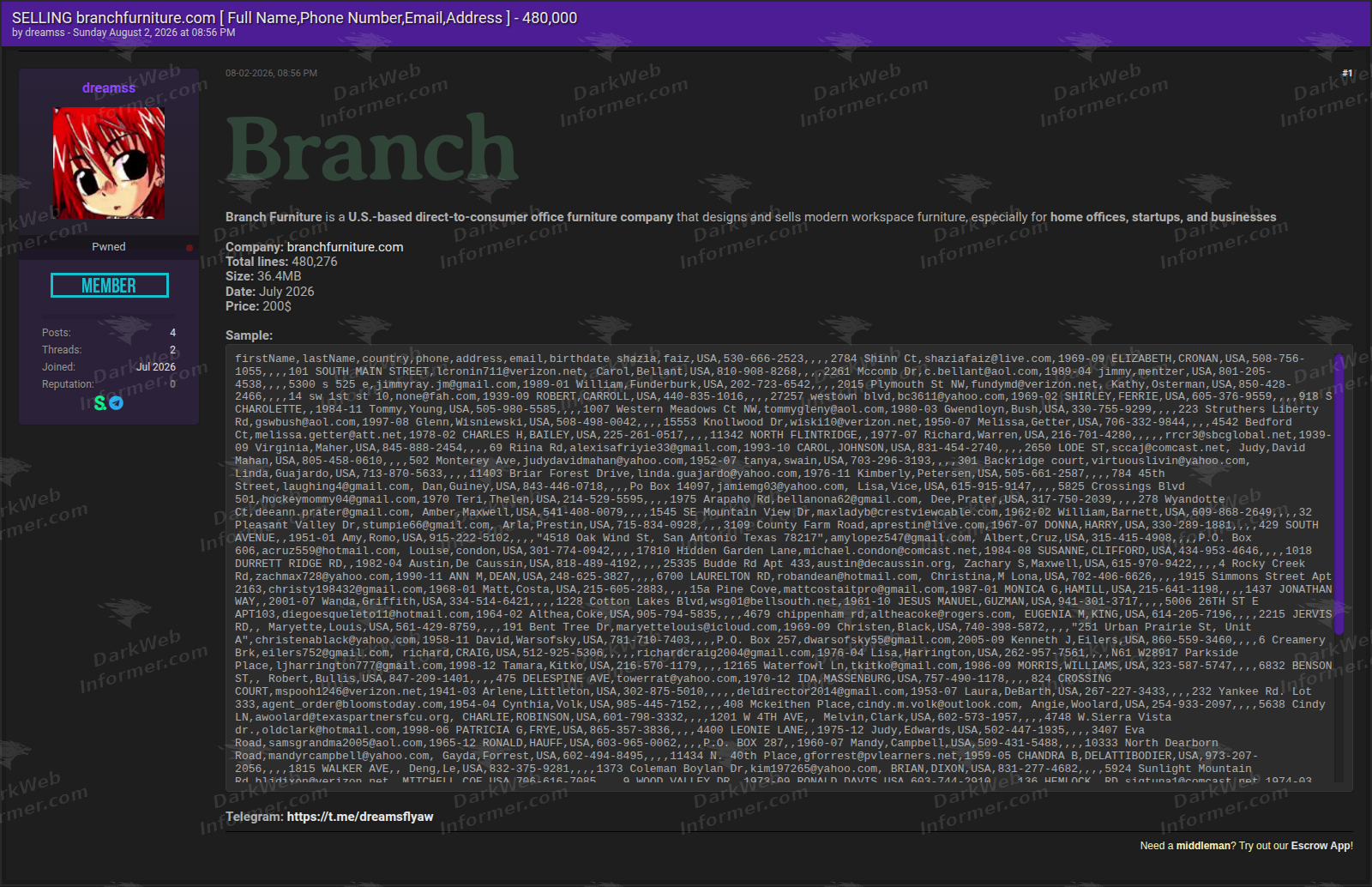
Task: Click the Price: 200$ line
Action: point(258,306)
